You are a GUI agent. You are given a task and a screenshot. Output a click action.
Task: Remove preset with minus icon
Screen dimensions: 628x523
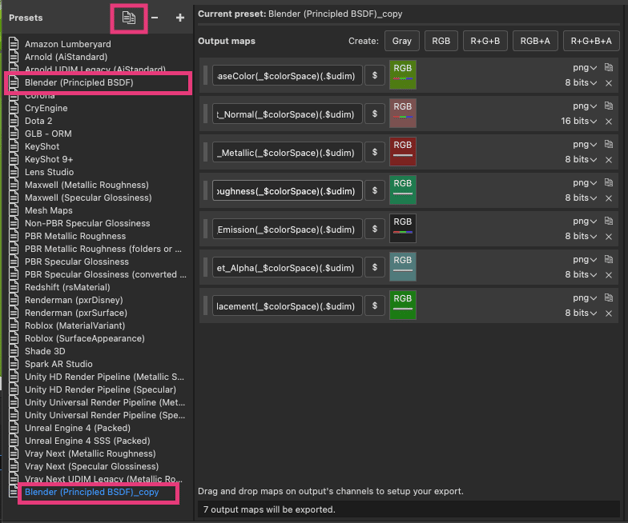155,18
